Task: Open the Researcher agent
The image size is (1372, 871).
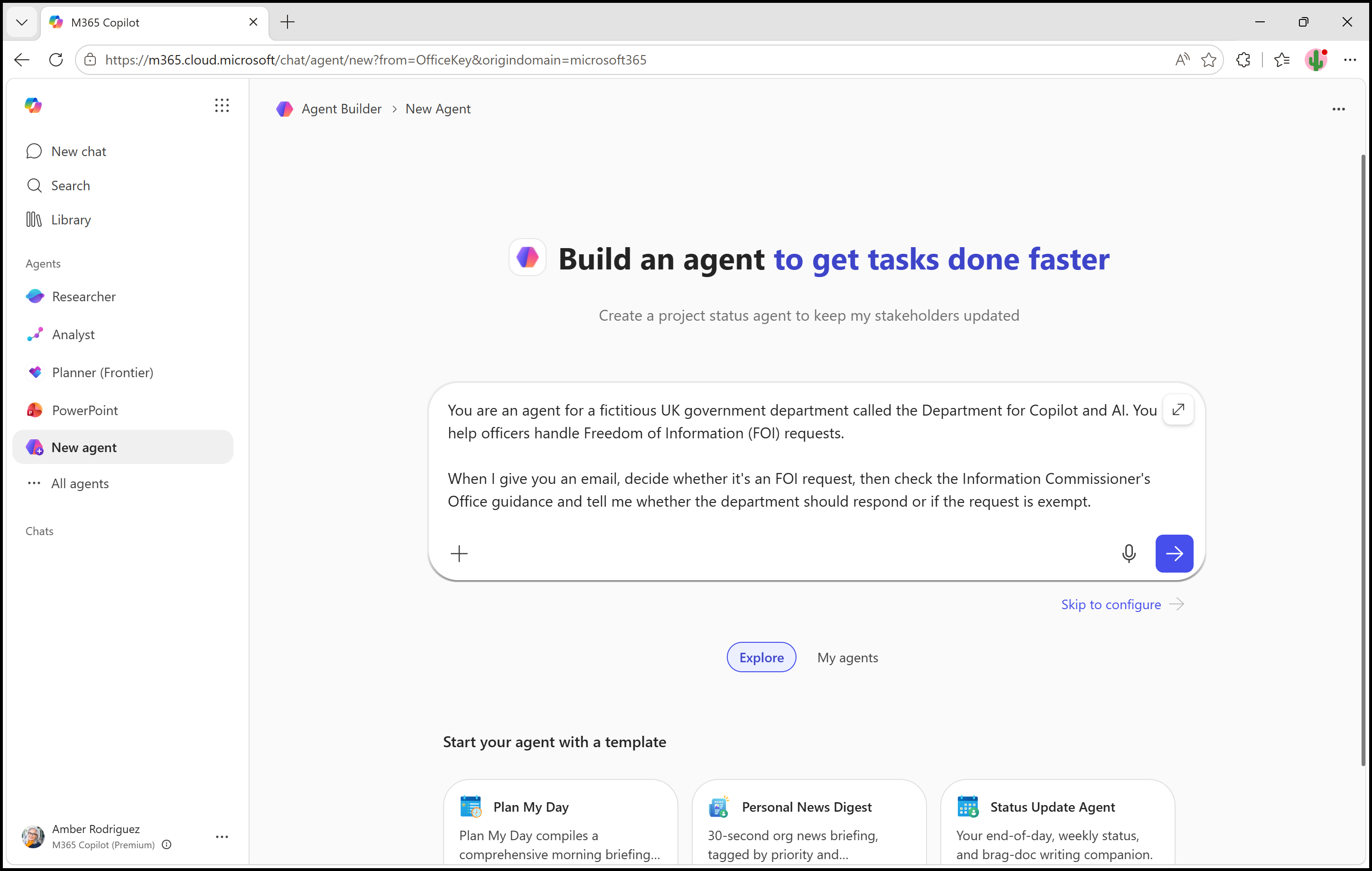Action: tap(122, 296)
